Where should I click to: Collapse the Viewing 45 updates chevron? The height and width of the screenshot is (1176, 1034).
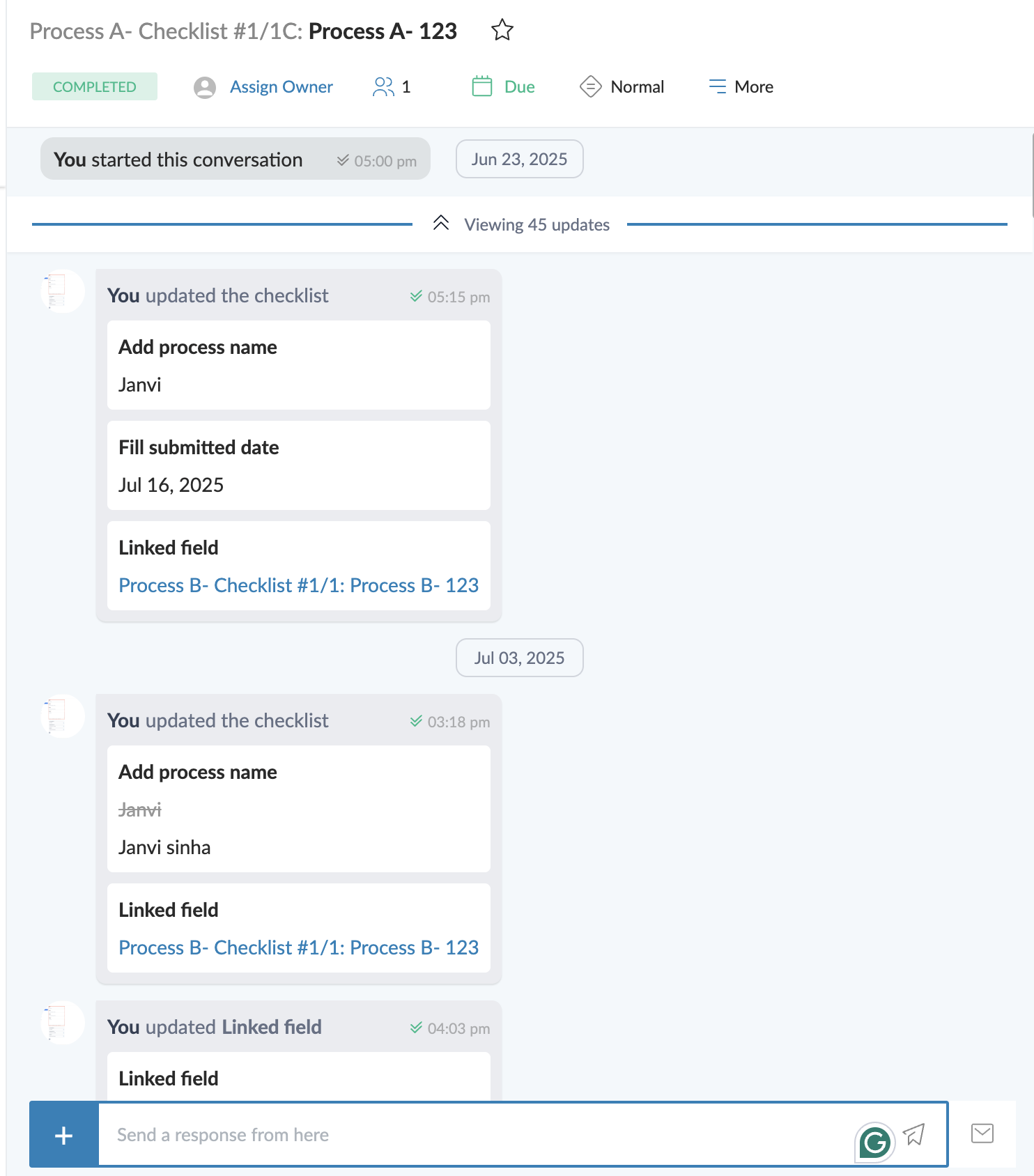tap(441, 223)
